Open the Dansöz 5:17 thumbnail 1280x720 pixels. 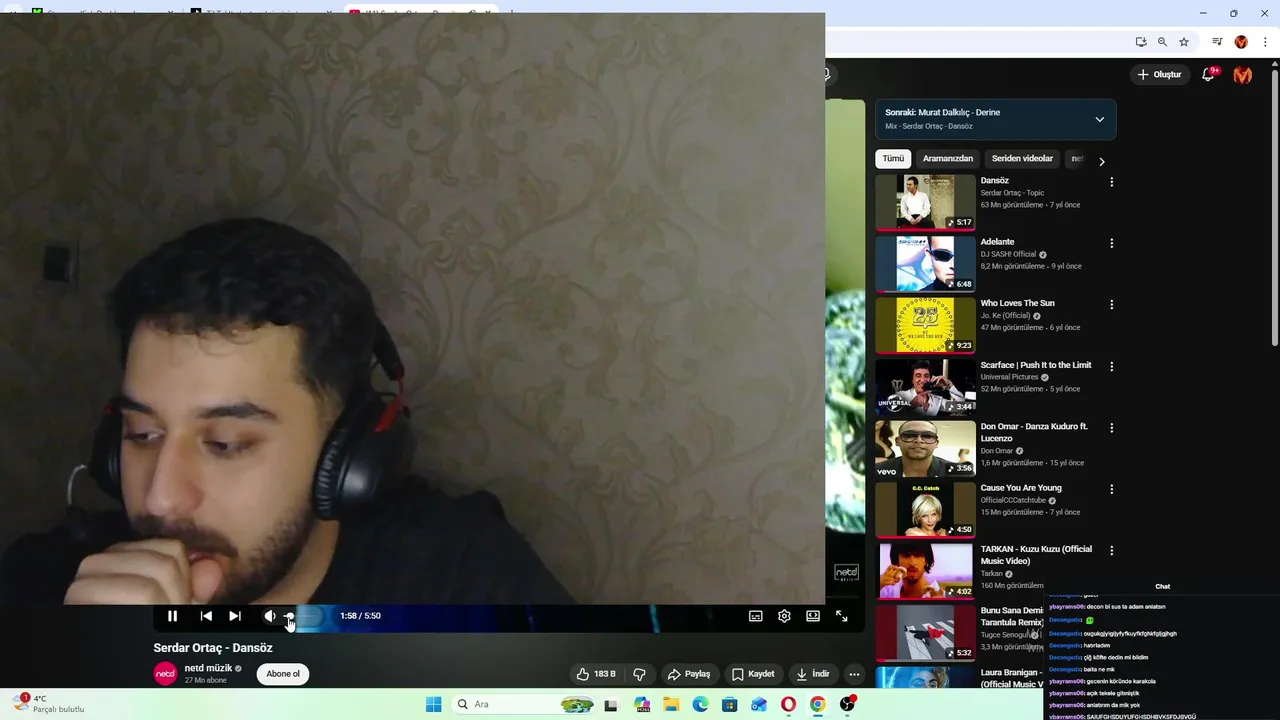925,202
